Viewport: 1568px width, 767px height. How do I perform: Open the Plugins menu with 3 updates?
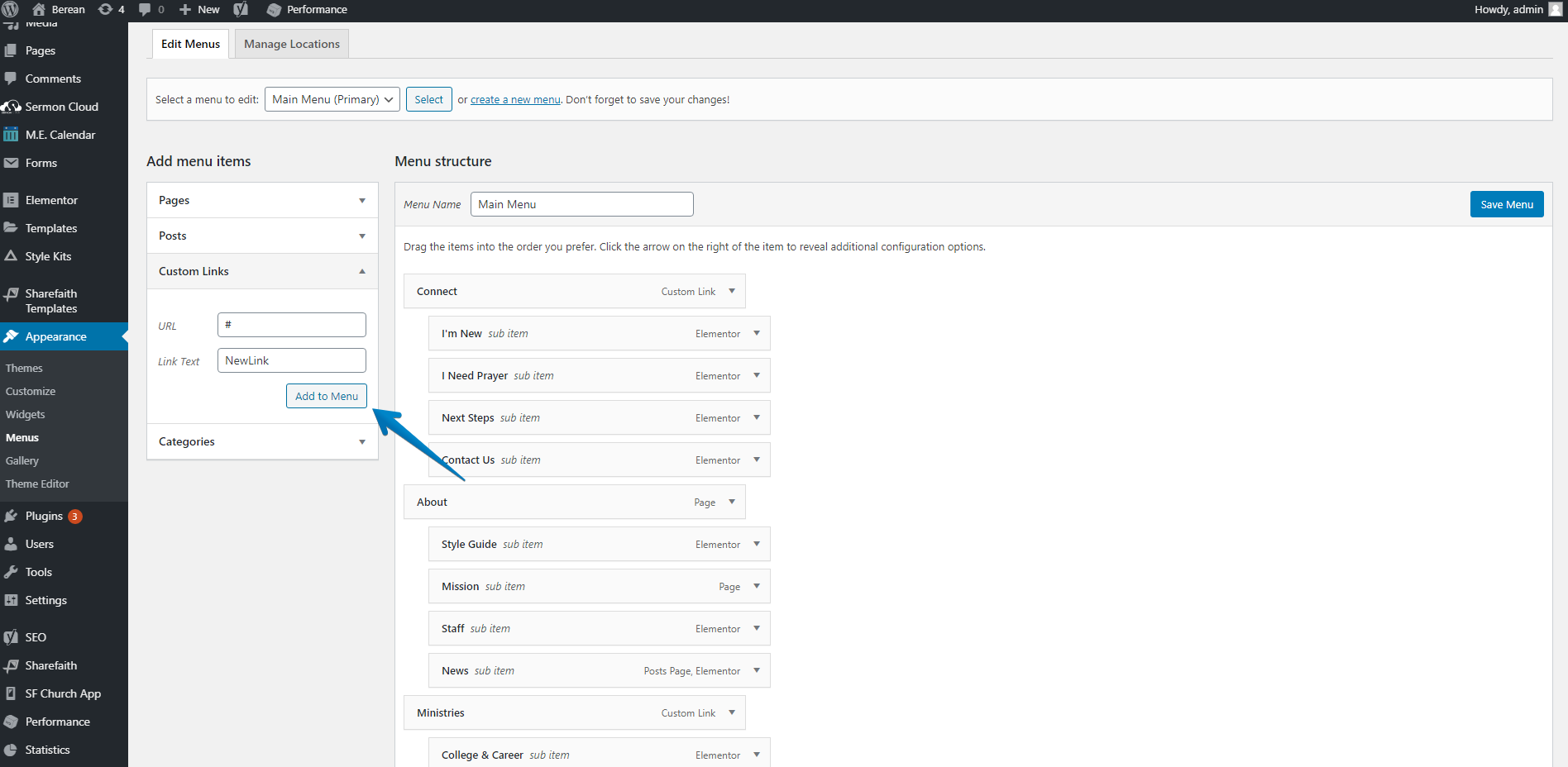coord(44,516)
